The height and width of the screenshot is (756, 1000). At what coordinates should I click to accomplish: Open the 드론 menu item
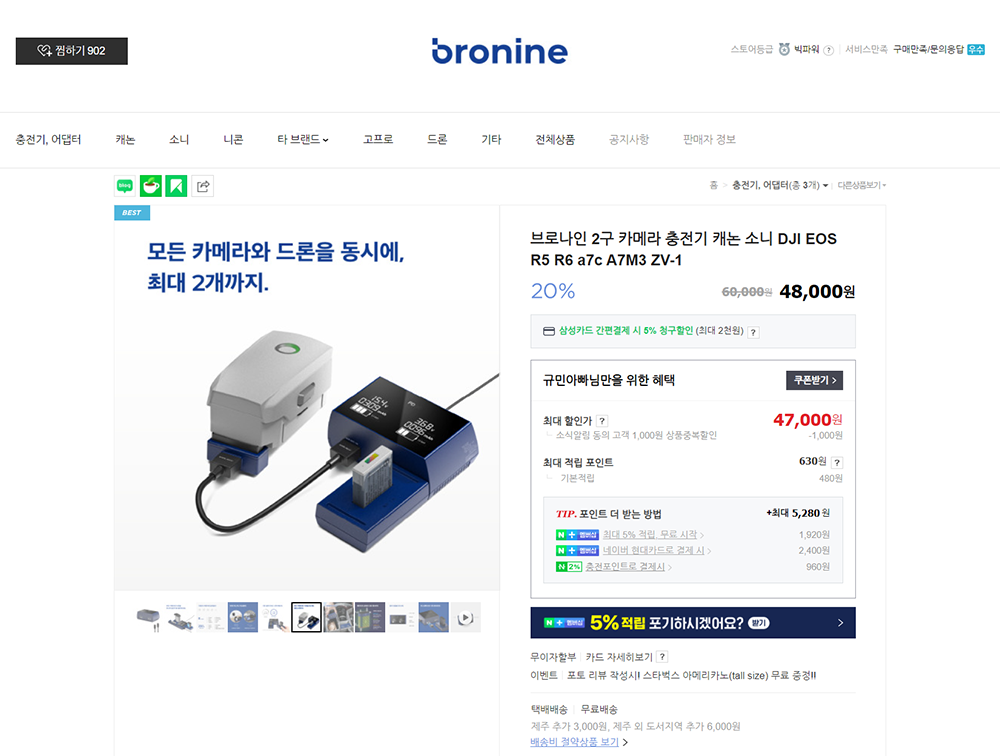pyautogui.click(x=437, y=139)
